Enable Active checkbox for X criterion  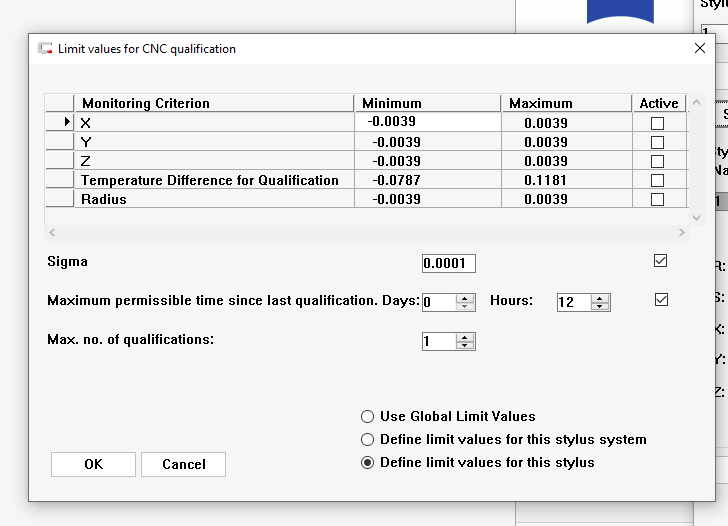(x=657, y=123)
